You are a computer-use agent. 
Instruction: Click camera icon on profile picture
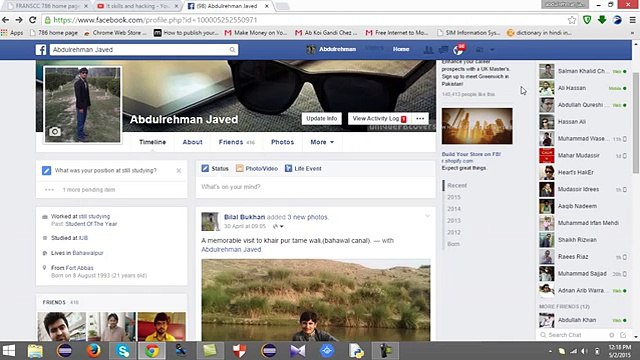click(x=55, y=131)
